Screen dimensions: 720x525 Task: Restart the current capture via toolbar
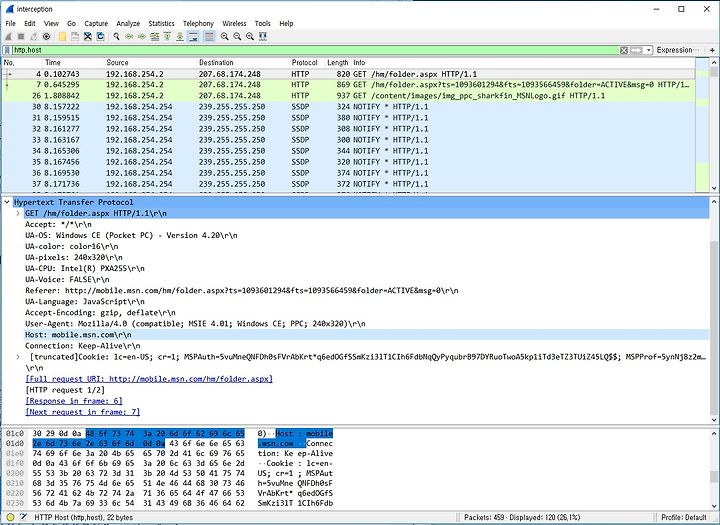tap(34, 37)
